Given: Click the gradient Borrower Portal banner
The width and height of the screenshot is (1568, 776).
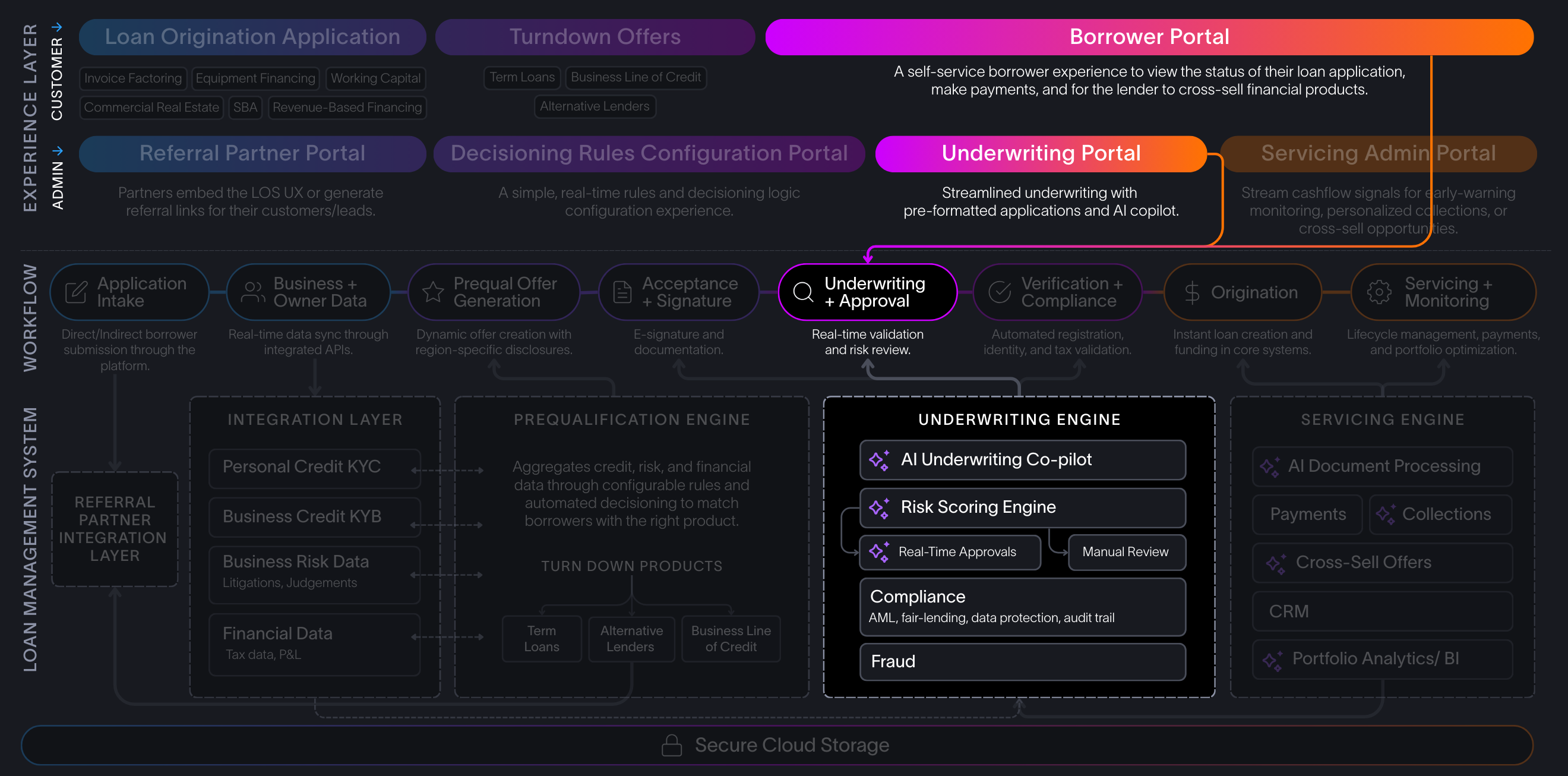Looking at the screenshot, I should [1149, 37].
